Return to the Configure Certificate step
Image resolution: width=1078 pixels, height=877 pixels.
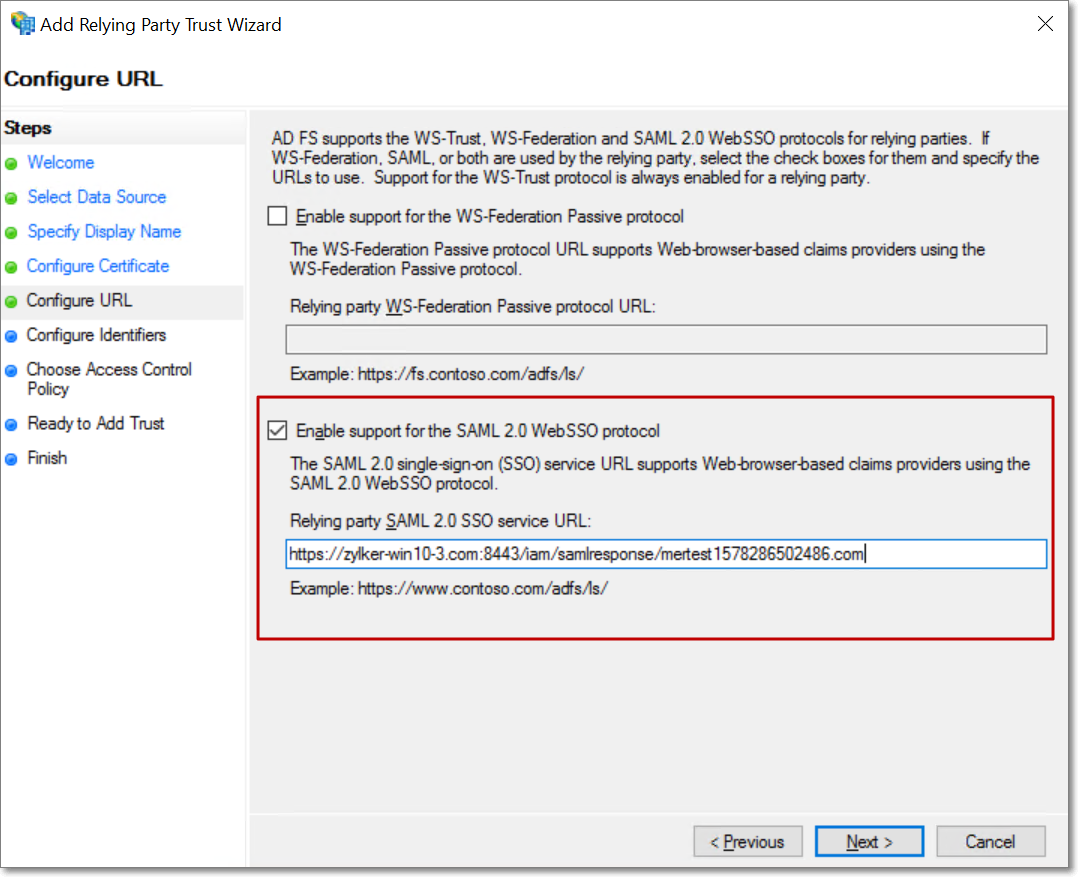coord(98,266)
